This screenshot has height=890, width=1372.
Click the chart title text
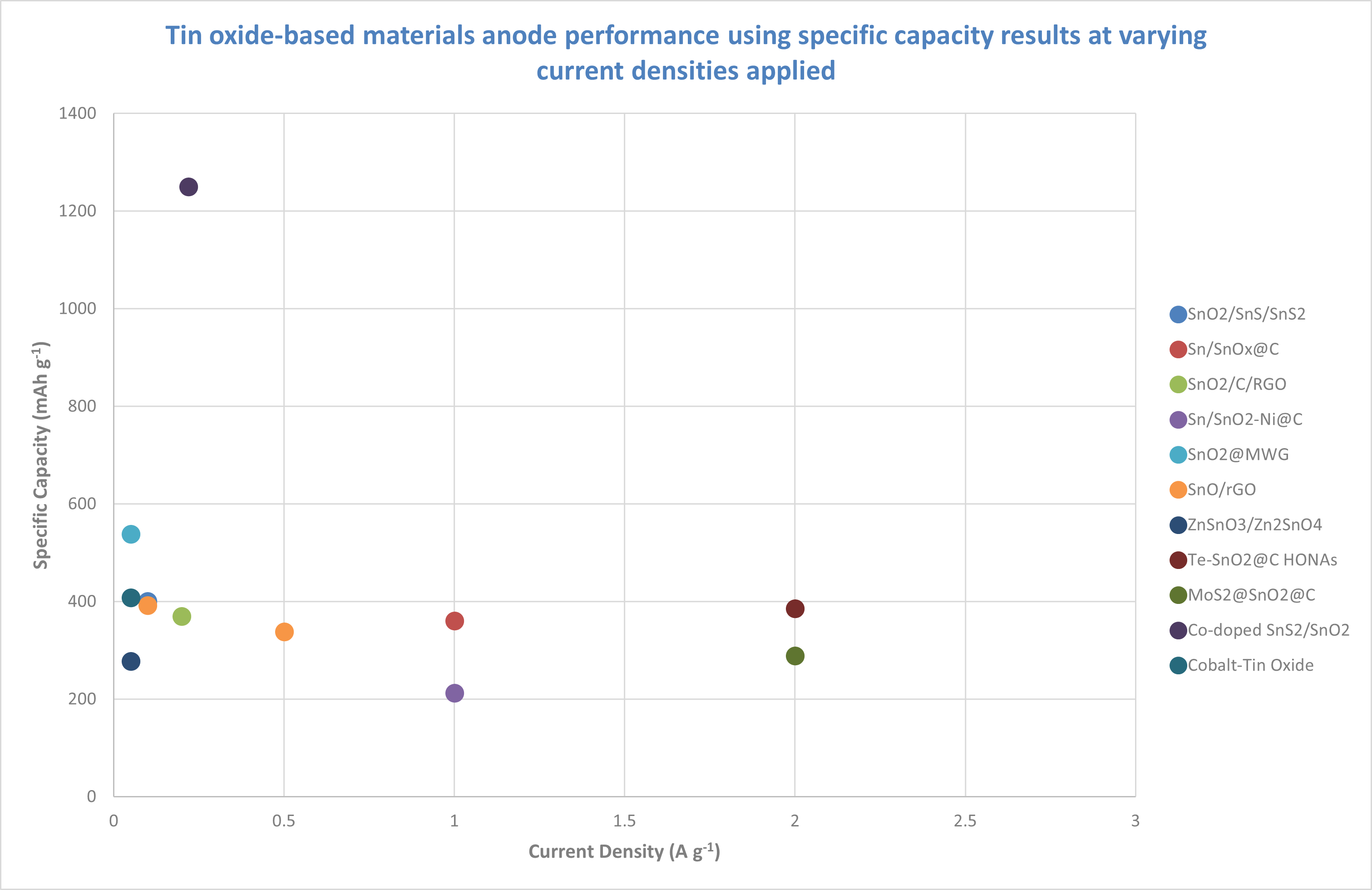click(686, 53)
